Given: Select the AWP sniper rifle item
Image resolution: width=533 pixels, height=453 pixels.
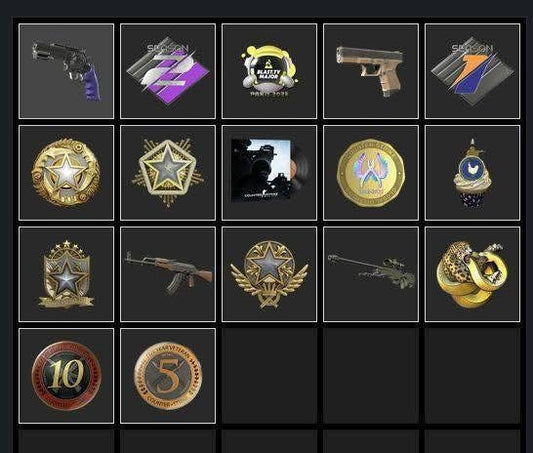Looking at the screenshot, I should point(371,274).
